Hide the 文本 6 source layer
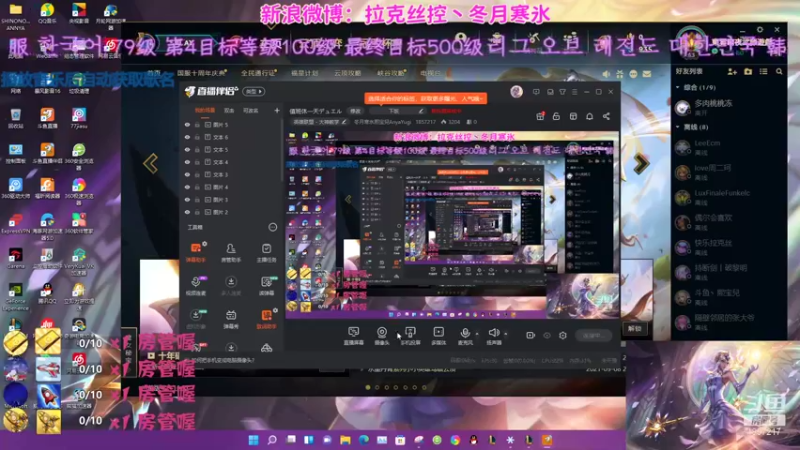This screenshot has height=450, width=800. point(187,137)
